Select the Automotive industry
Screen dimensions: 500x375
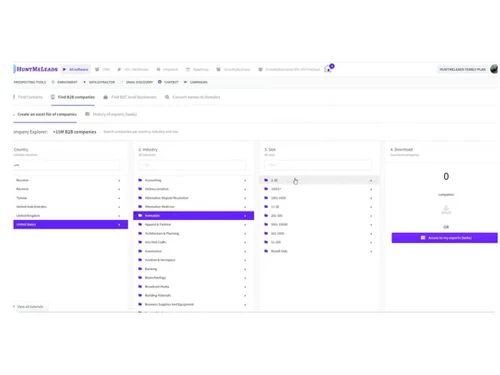coord(193,251)
